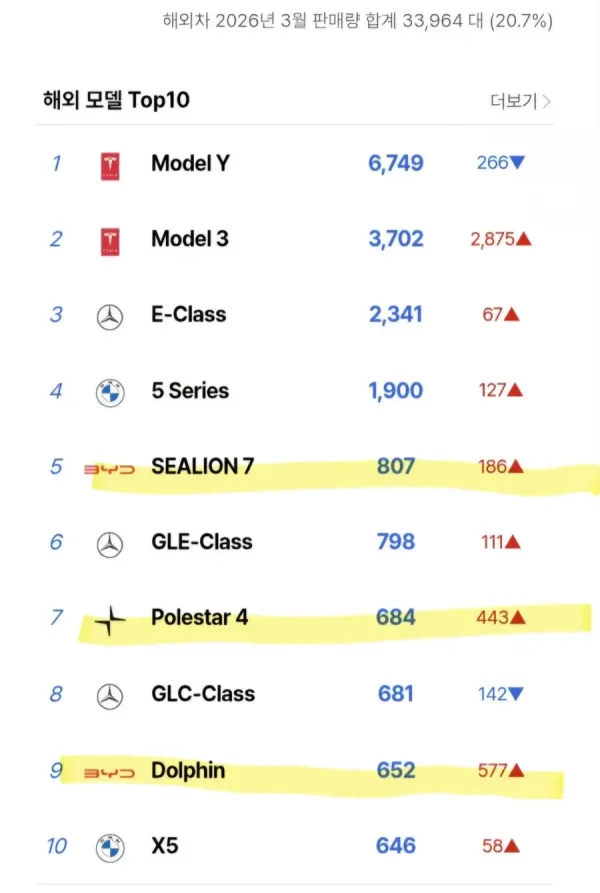Click the GLC-Class 142 down indicator

500,694
